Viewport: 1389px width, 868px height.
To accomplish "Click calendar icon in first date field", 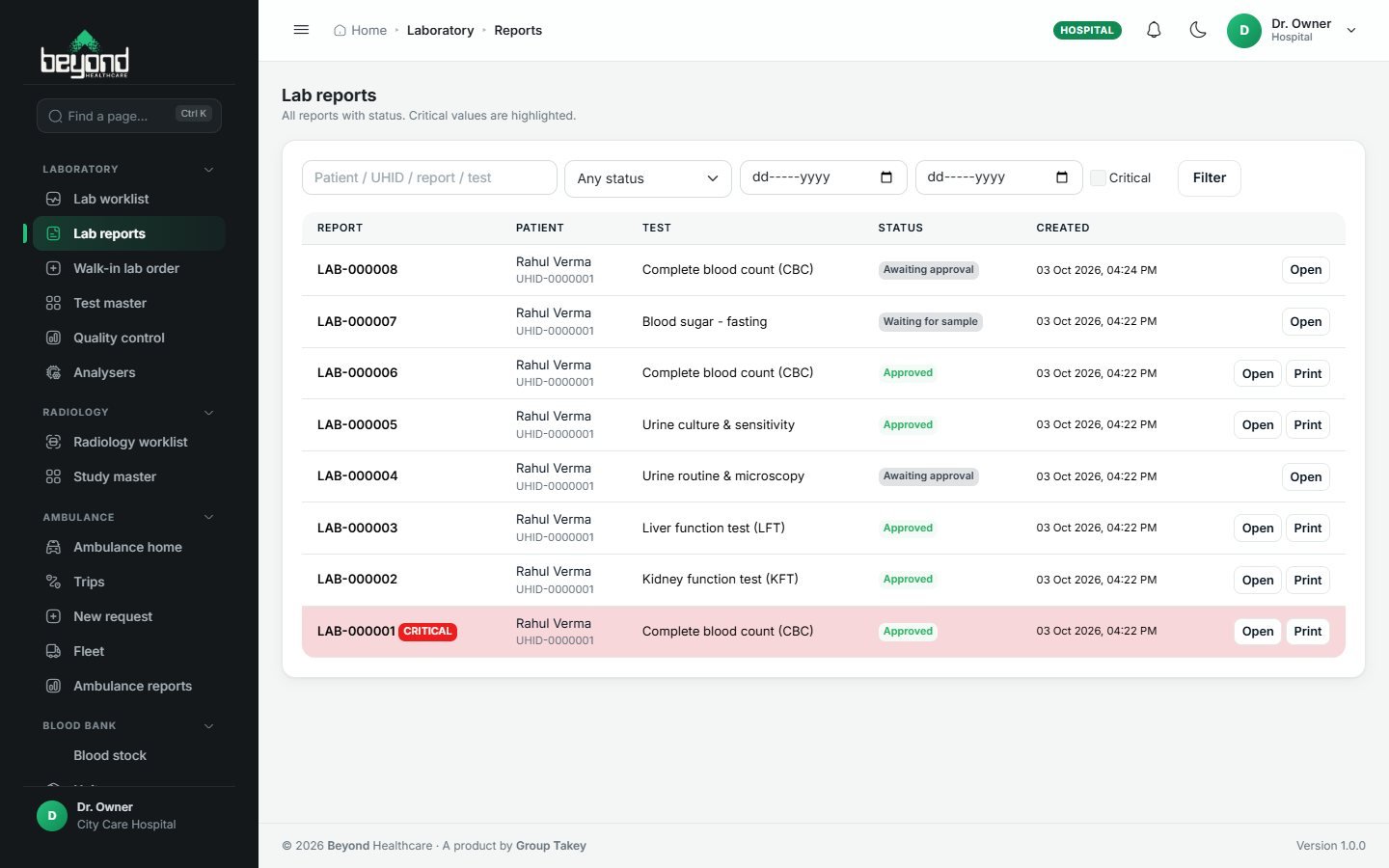I will [x=886, y=177].
